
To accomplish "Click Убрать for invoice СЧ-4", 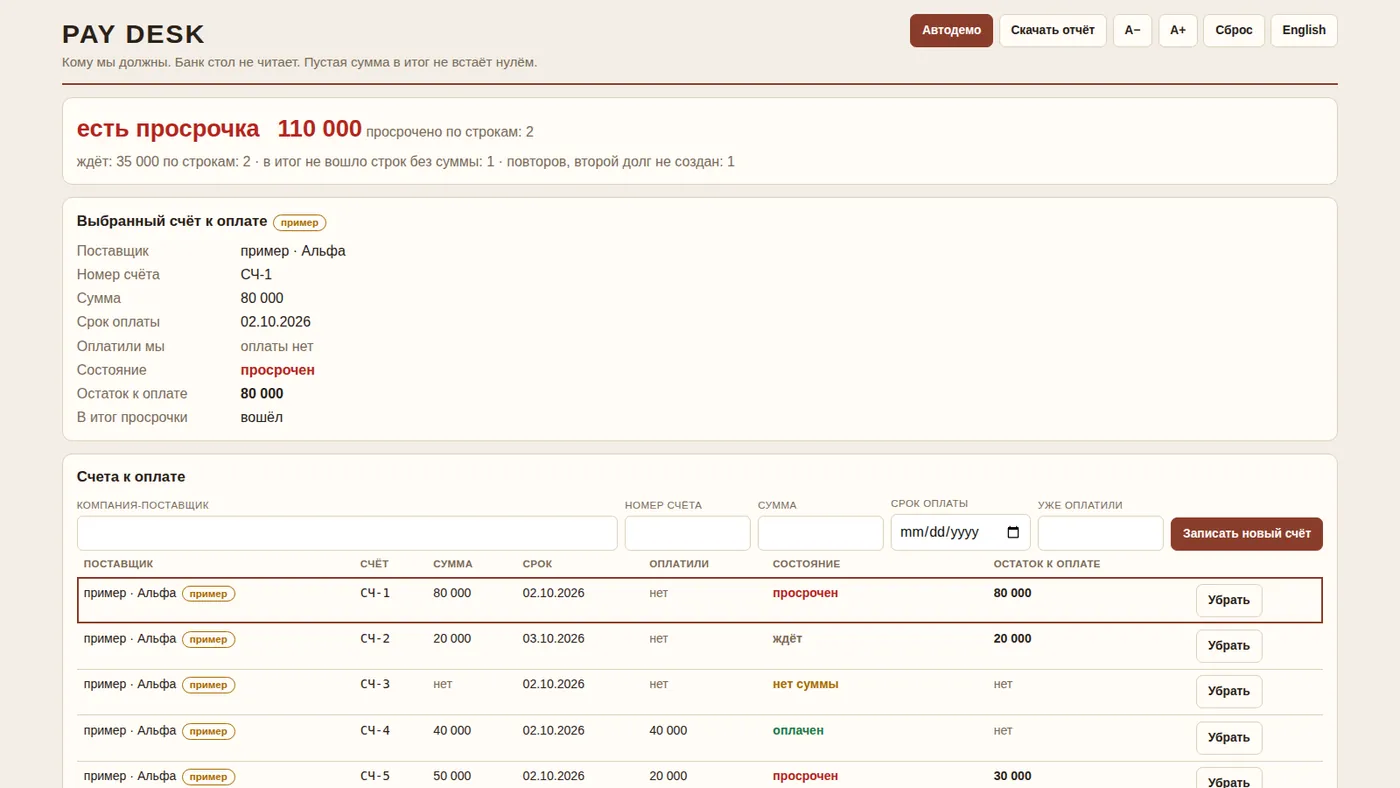I will coord(1229,738).
